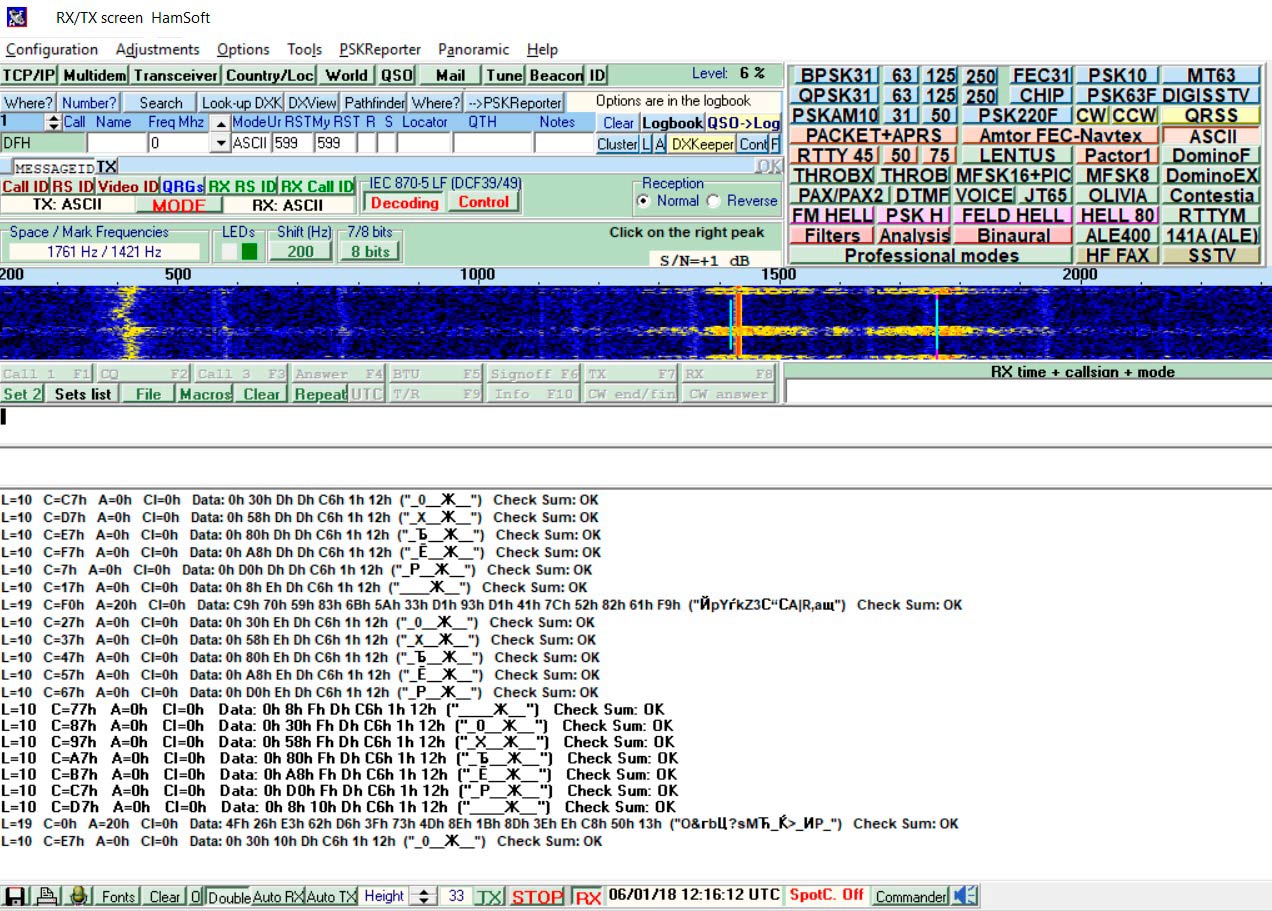Select the RTTY 45 mode

(x=834, y=155)
